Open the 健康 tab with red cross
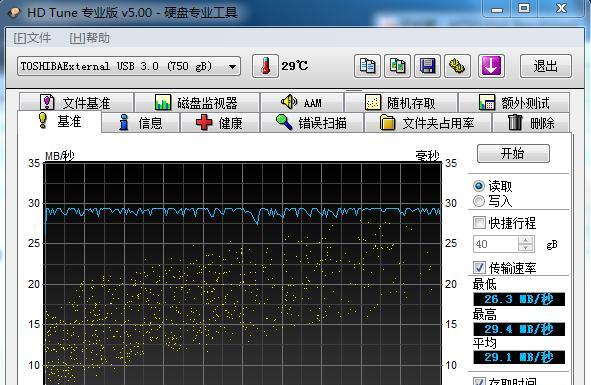The height and width of the screenshot is (385, 591). point(220,123)
